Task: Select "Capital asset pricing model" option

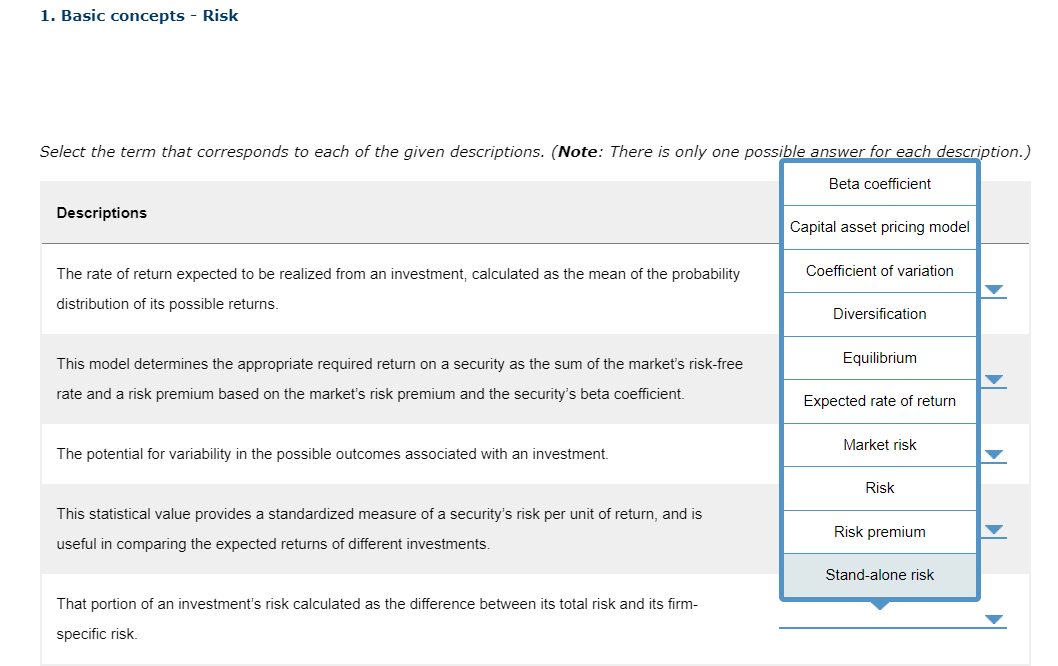Action: point(880,227)
